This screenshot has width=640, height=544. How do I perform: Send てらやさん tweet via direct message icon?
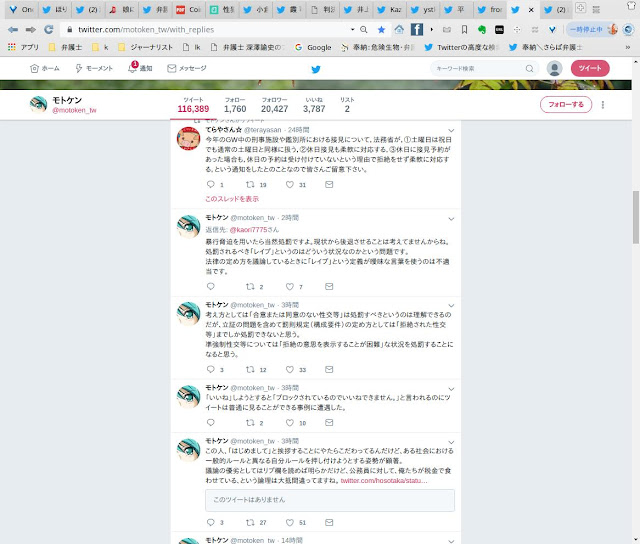(329, 184)
